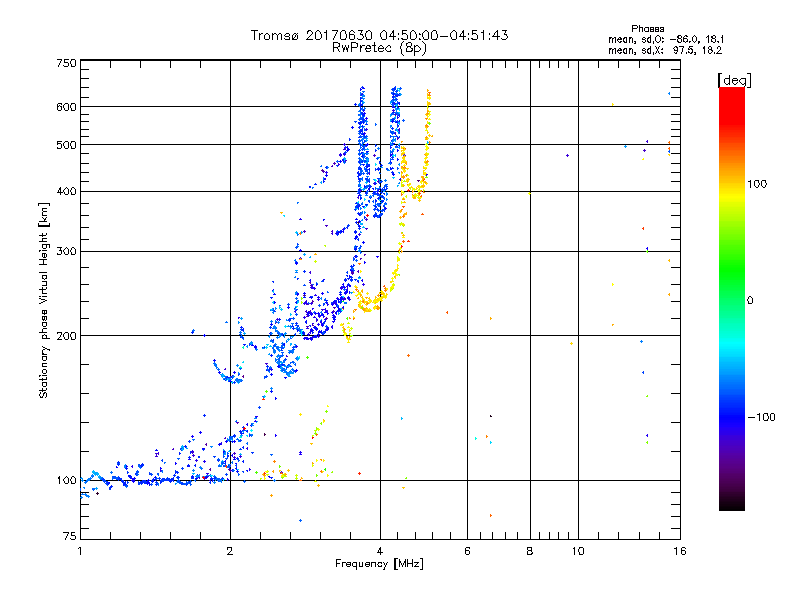The height and width of the screenshot is (600, 800).
Task: Click the y-axis tick label '75'
Action: (70, 536)
